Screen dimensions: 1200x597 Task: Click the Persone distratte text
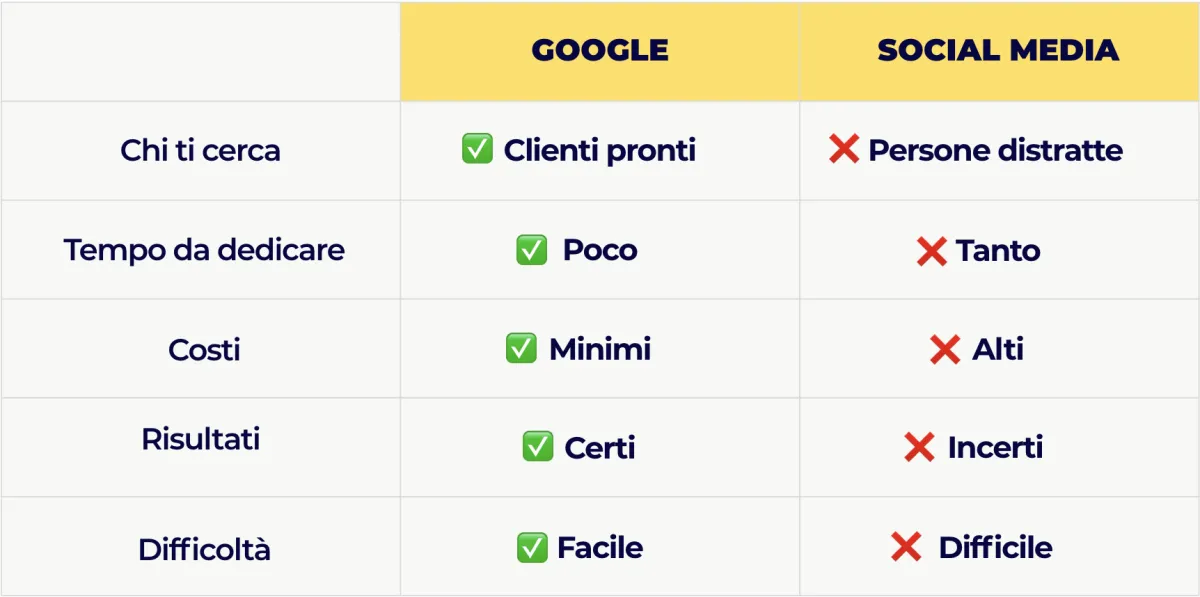995,151
